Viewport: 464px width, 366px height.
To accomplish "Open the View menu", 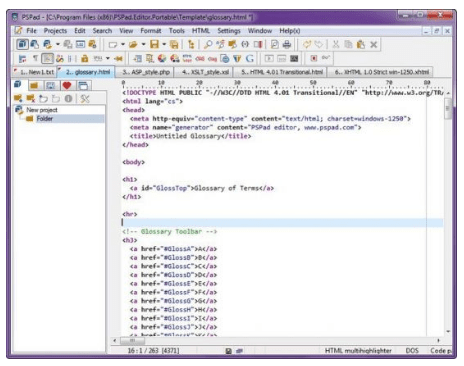I will pyautogui.click(x=126, y=31).
